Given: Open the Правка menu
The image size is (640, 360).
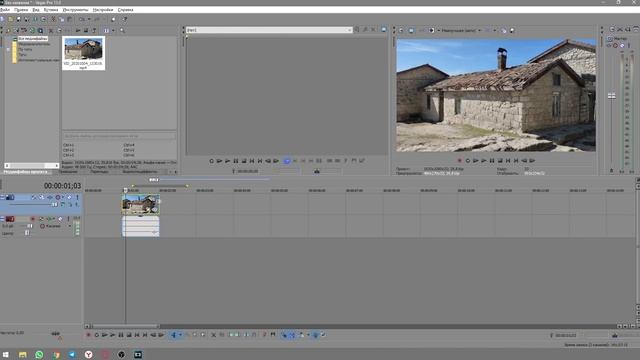Looking at the screenshot, I should pyautogui.click(x=21, y=9).
